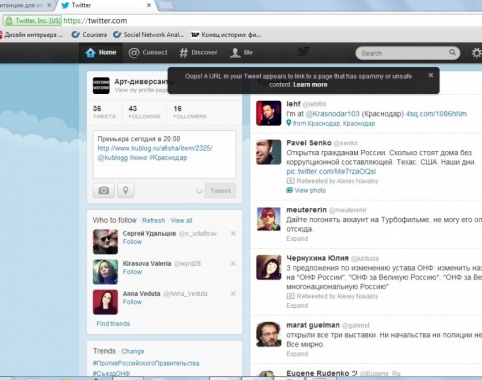Click inside the tweet compose text box

tap(164, 155)
